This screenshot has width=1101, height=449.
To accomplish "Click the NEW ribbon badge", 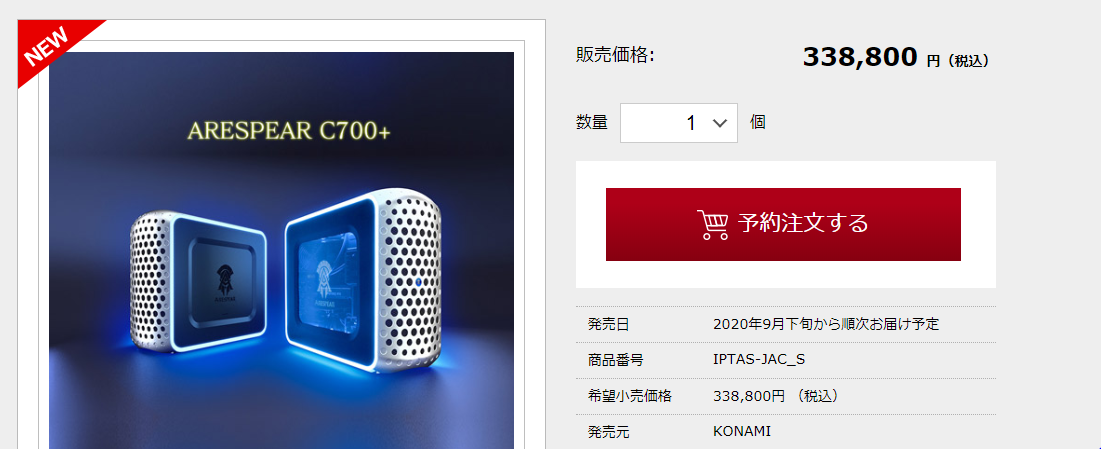I will pos(49,48).
